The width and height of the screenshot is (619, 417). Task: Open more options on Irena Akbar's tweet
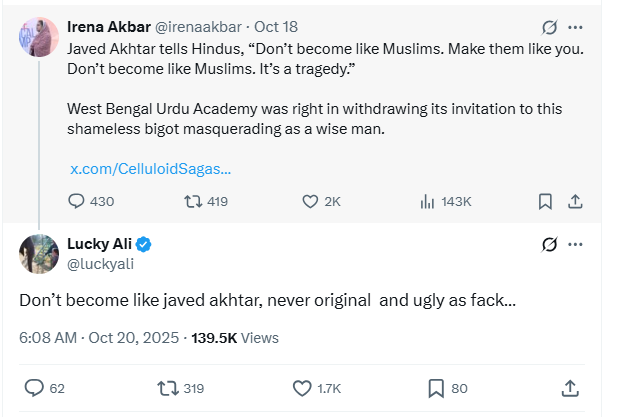pyautogui.click(x=576, y=26)
